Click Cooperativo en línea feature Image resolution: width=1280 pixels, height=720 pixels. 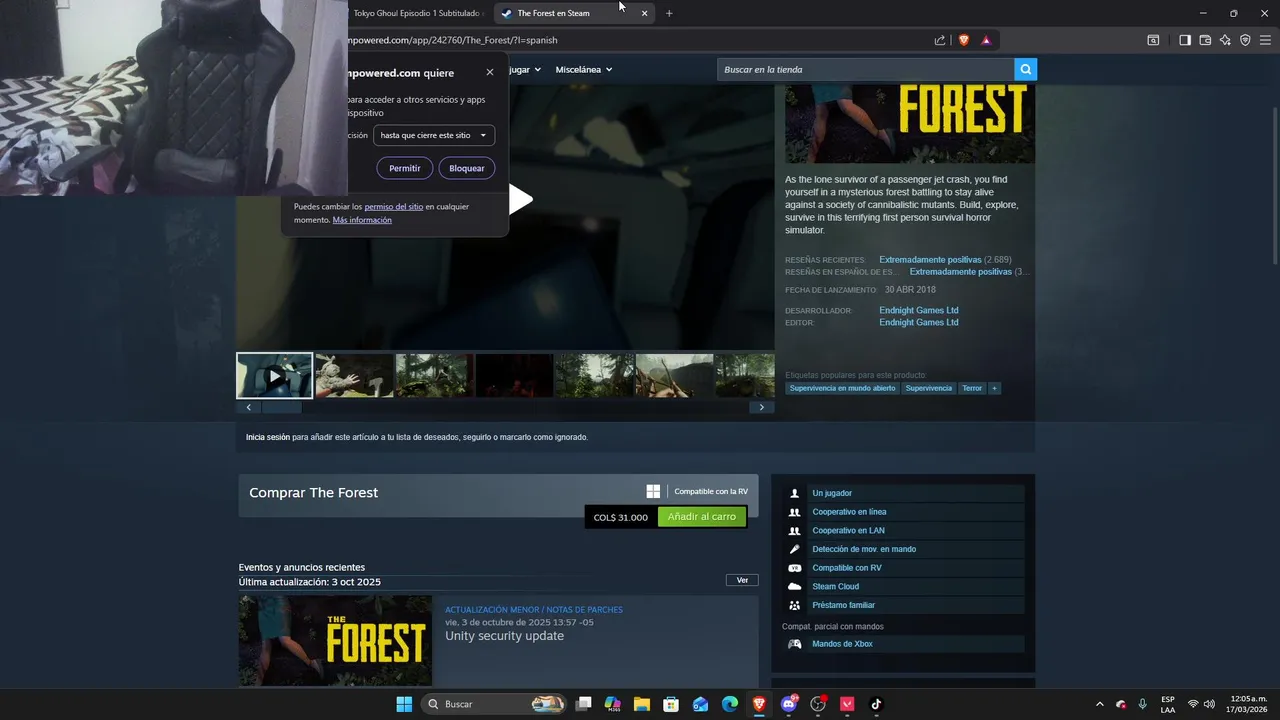point(904,512)
